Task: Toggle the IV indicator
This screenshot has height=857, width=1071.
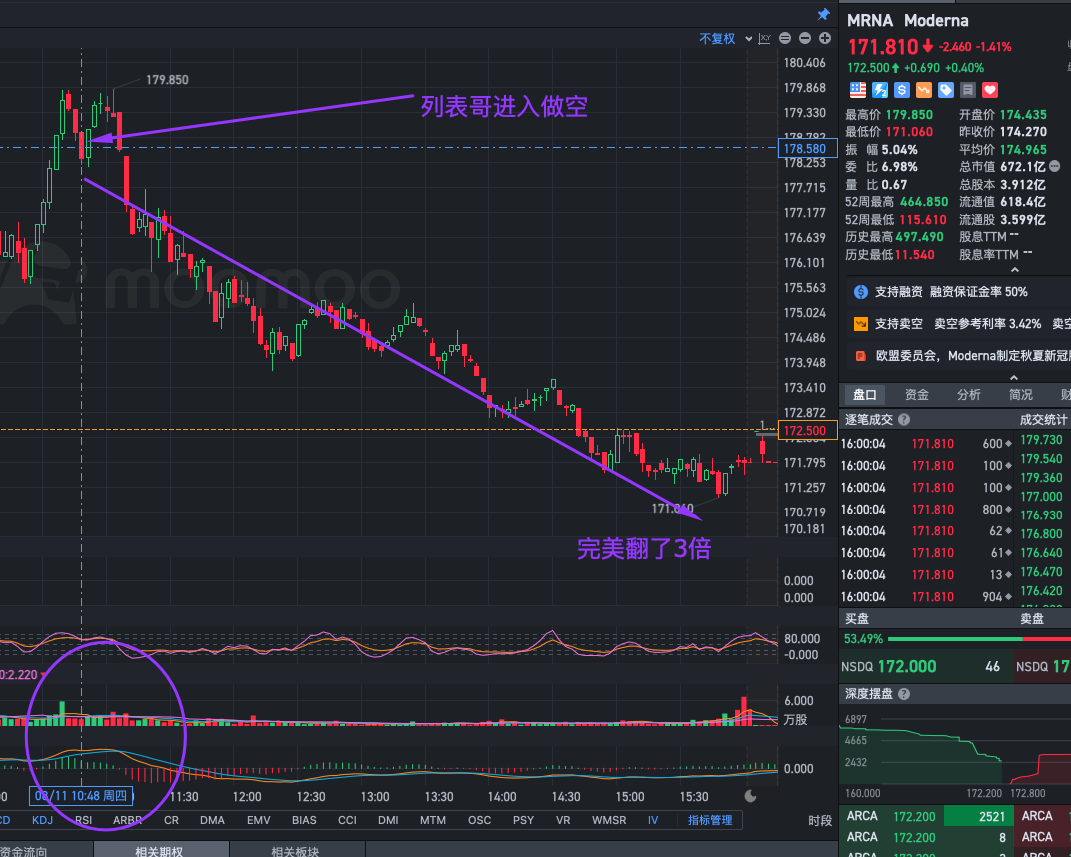Action: point(653,819)
